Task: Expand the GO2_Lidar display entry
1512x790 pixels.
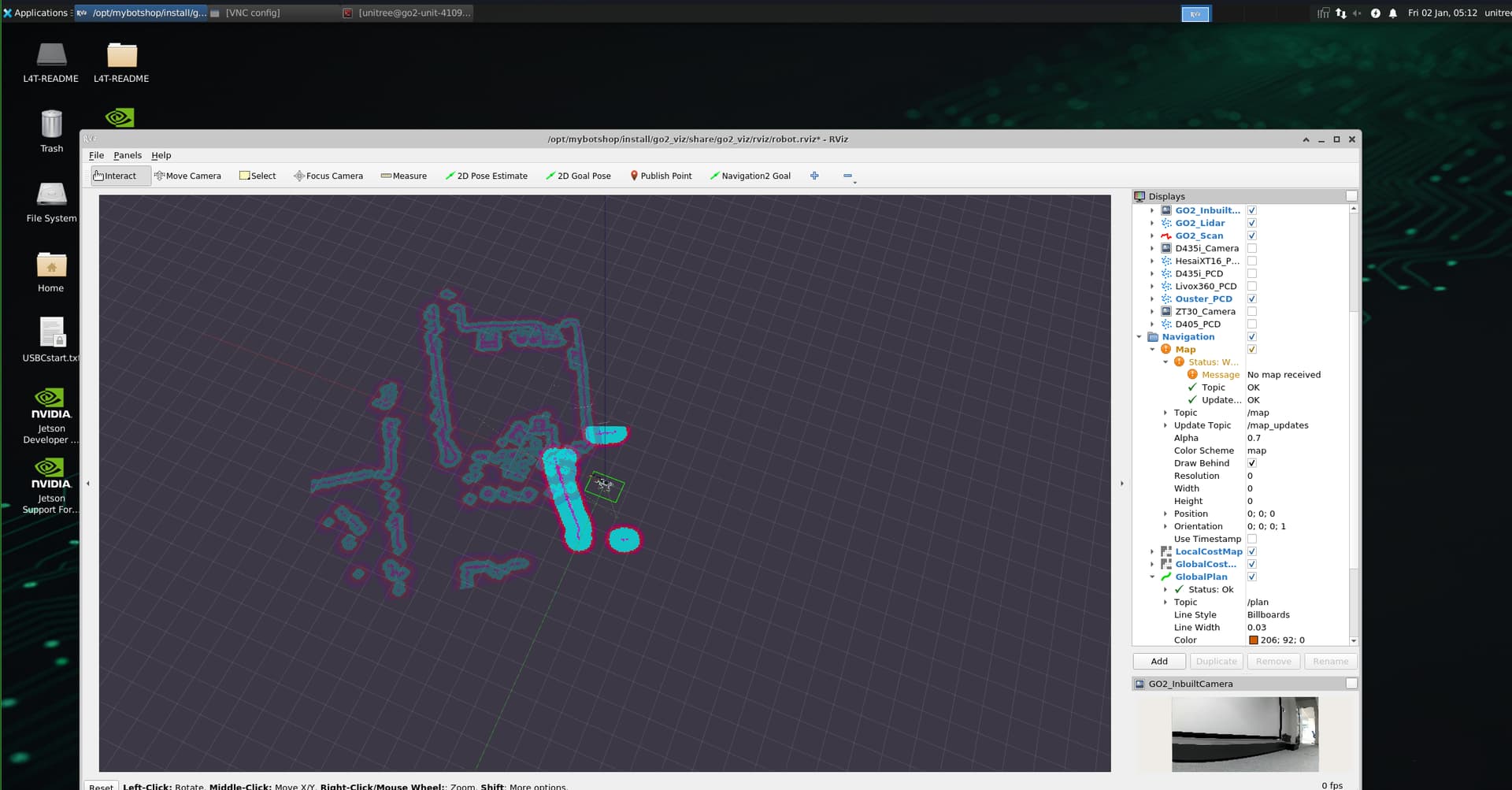Action: [x=1152, y=223]
